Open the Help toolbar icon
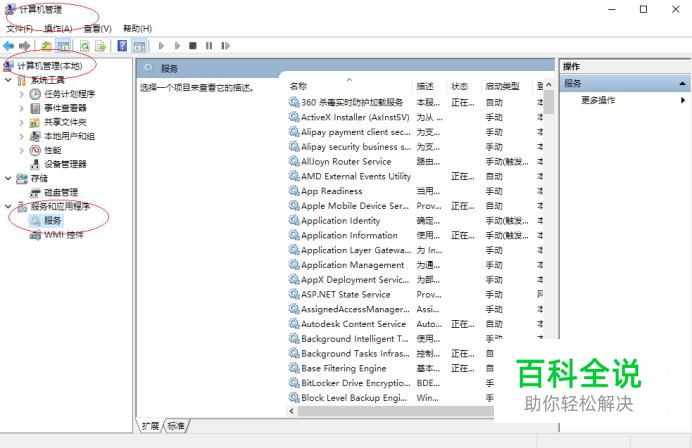 (x=122, y=45)
